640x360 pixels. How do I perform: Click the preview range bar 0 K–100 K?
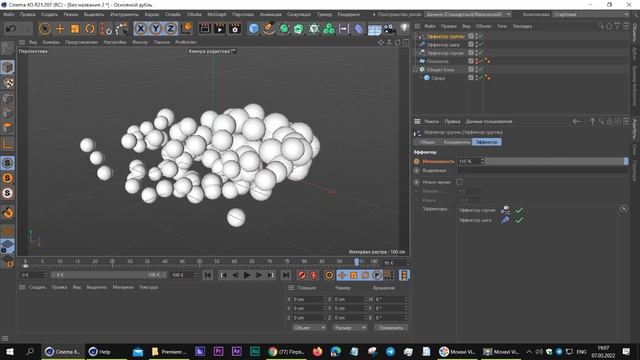[109, 275]
